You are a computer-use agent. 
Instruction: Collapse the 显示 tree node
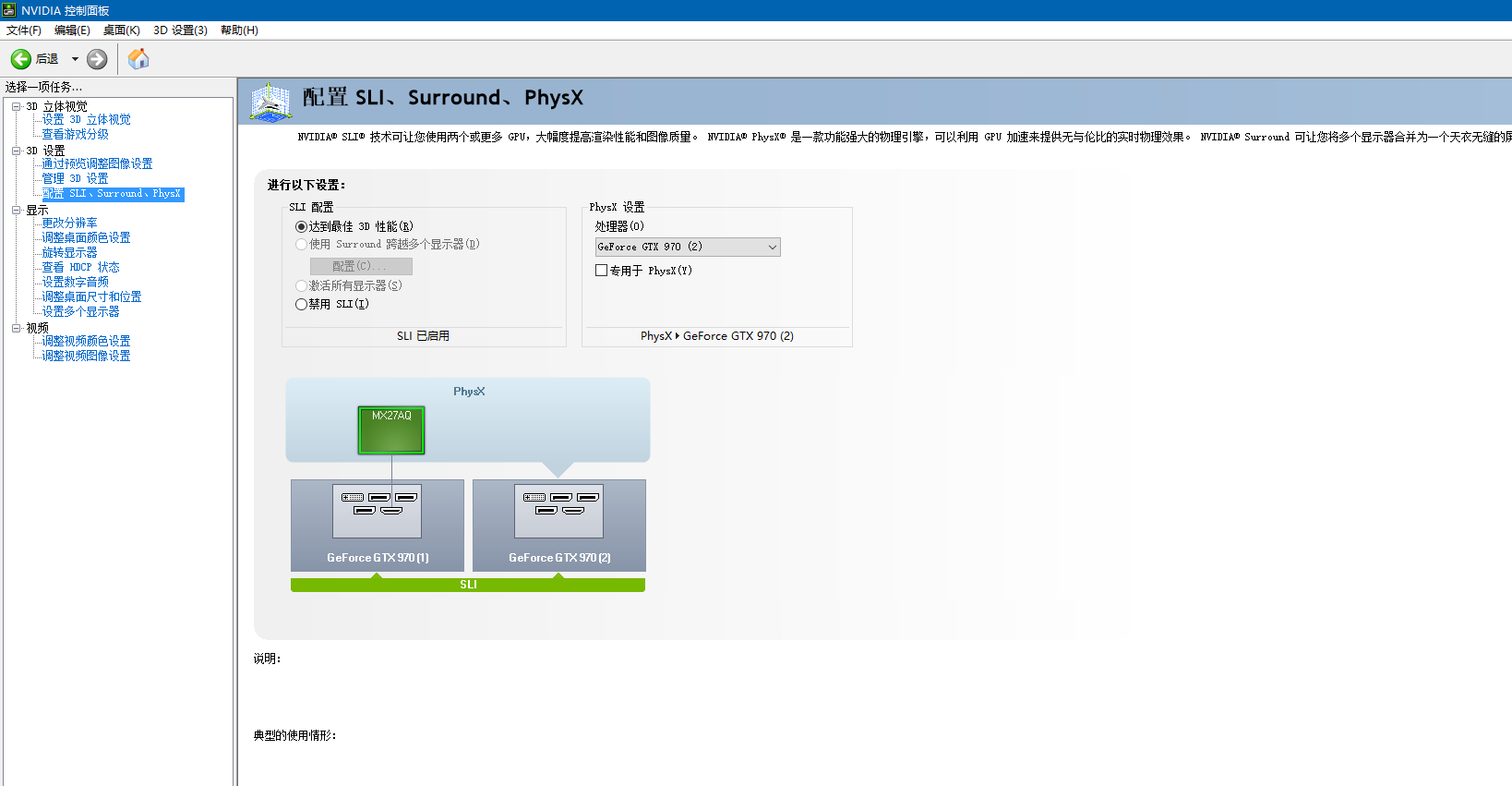[17, 210]
